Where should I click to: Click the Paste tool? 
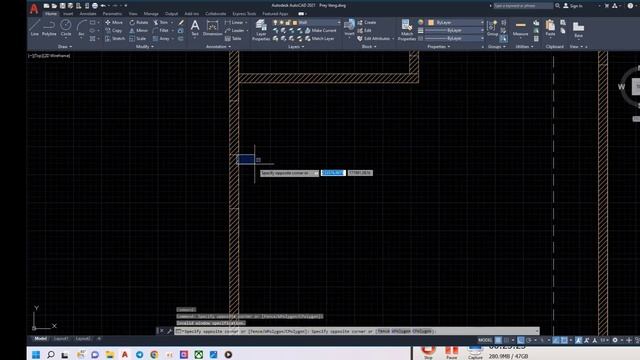(x=550, y=28)
